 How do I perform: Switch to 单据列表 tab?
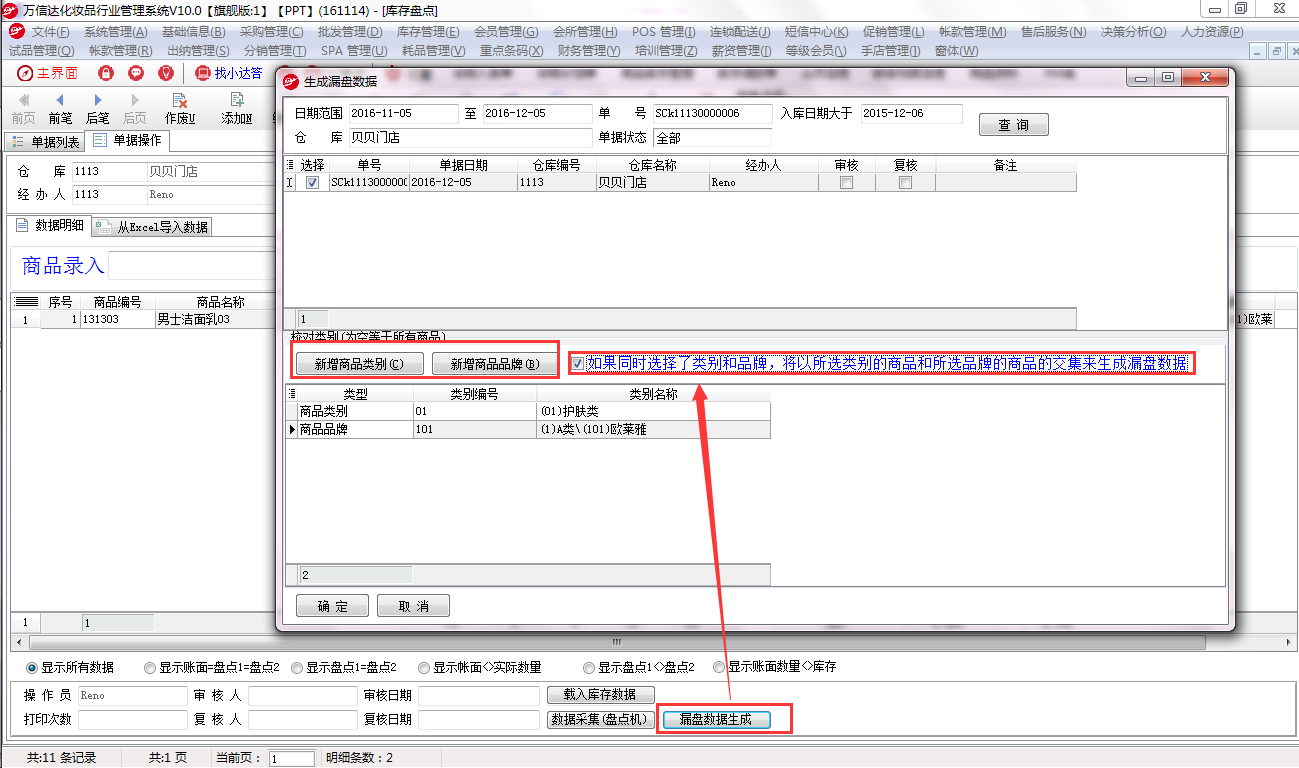pyautogui.click(x=44, y=142)
